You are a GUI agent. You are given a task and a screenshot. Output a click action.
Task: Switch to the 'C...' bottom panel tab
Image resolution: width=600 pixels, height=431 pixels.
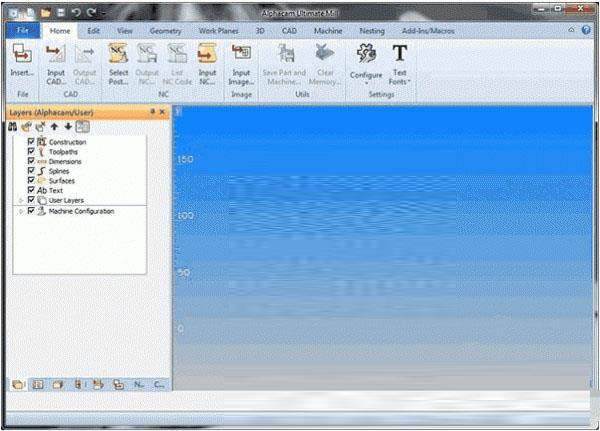[x=159, y=384]
